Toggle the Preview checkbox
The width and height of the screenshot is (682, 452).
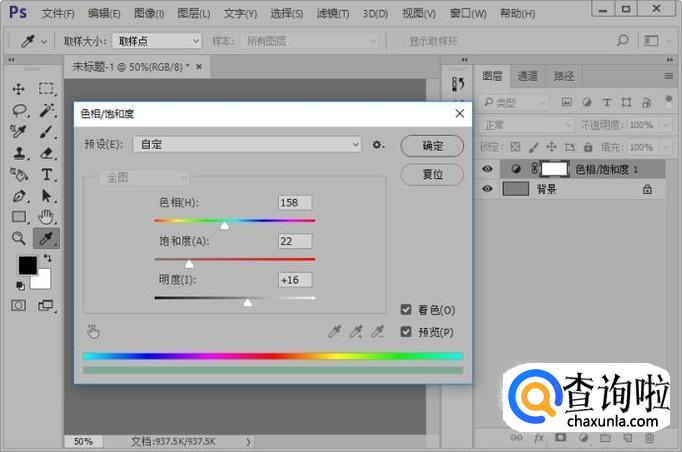pos(406,332)
